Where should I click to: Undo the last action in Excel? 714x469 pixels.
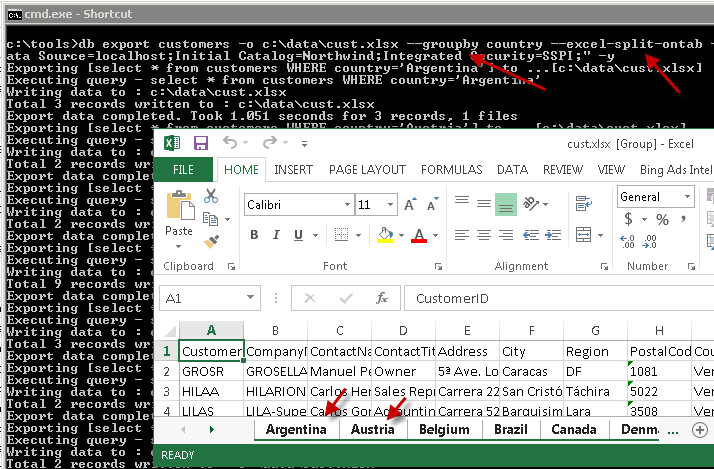point(230,143)
